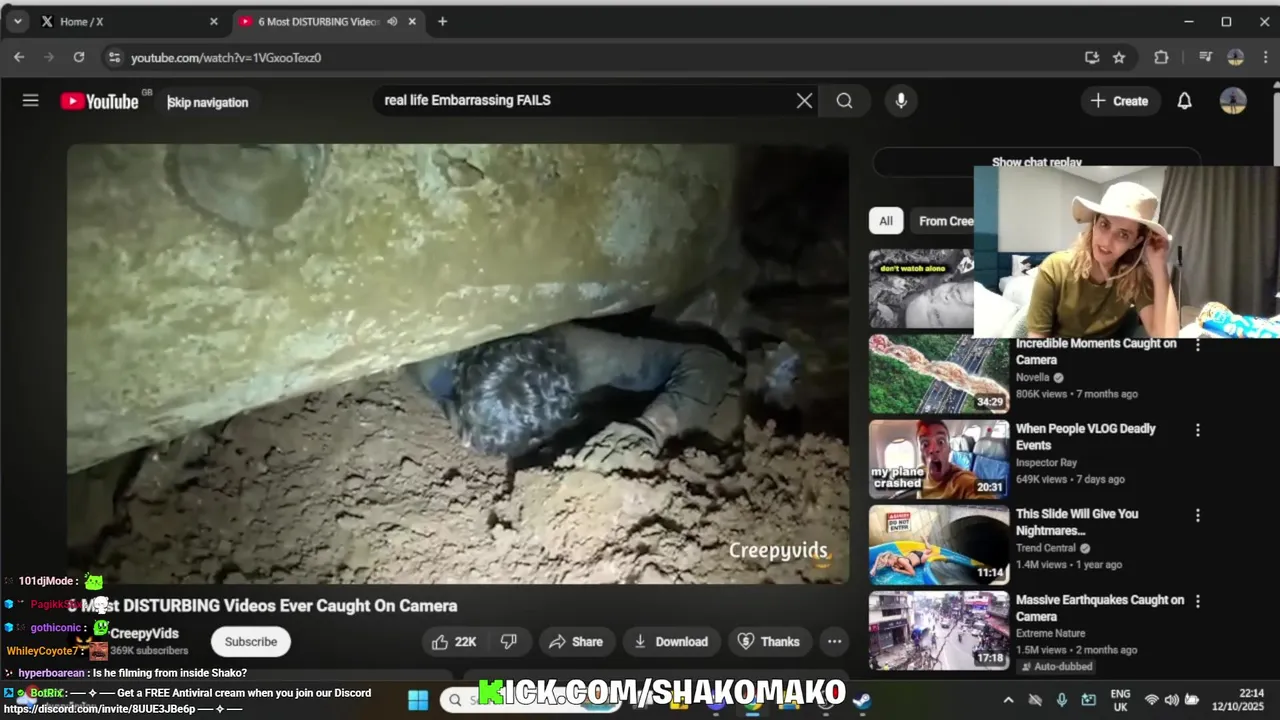This screenshot has width=1280, height=720.
Task: Open YouTube notifications bell
Action: point(1184,100)
